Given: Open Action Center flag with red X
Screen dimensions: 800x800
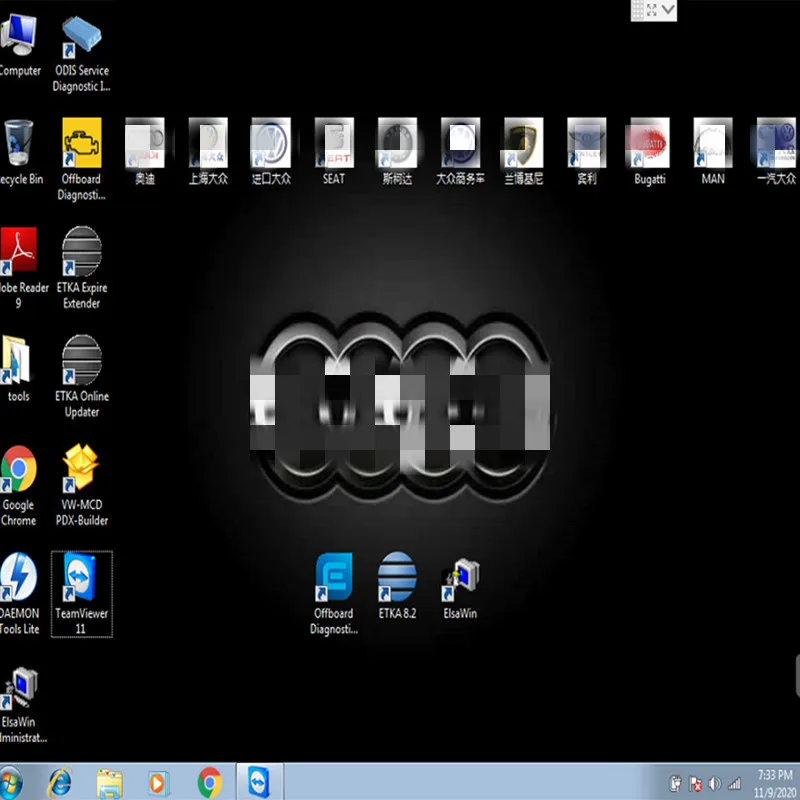Looking at the screenshot, I should click(695, 783).
